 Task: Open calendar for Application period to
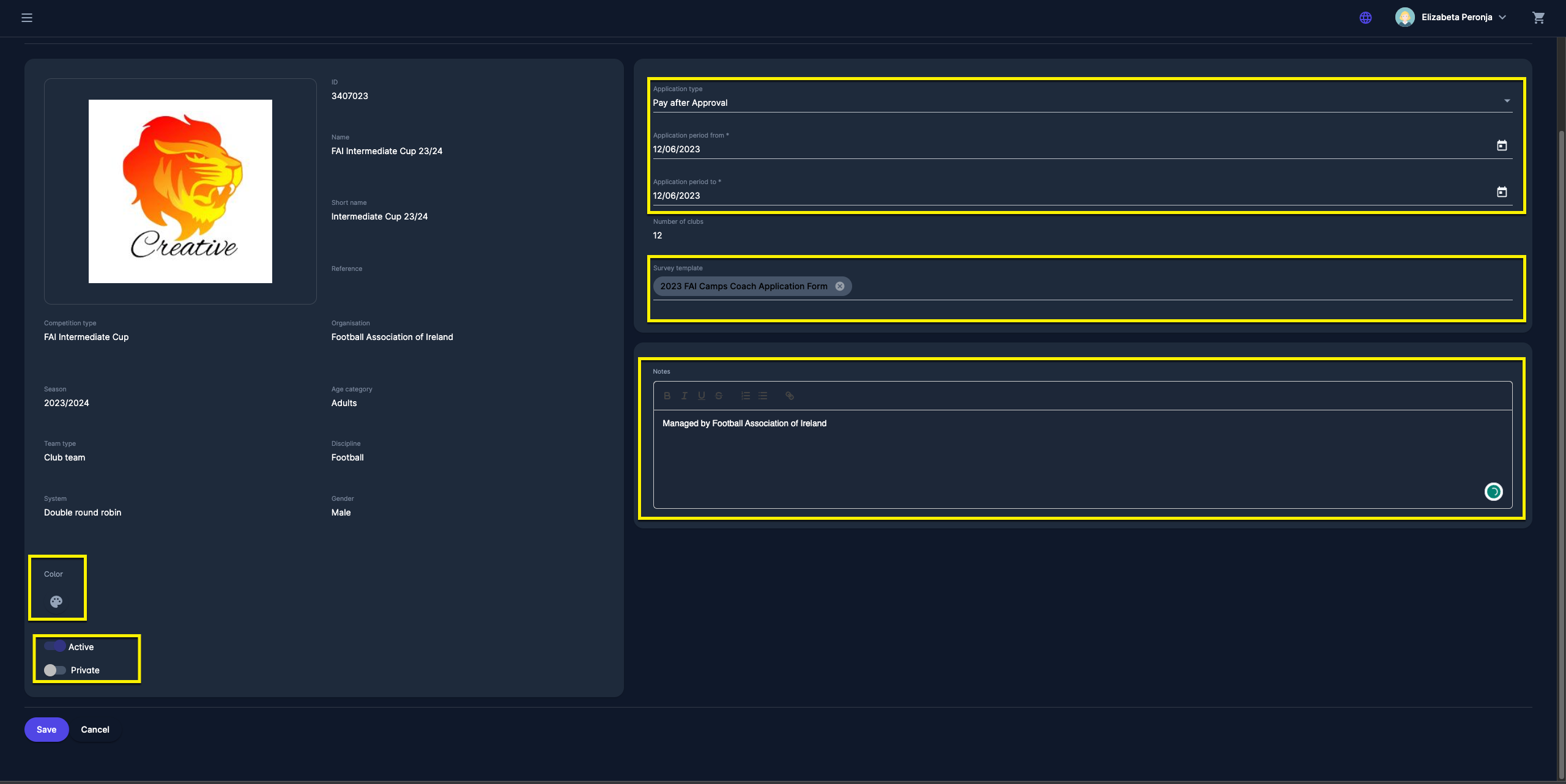click(1502, 192)
